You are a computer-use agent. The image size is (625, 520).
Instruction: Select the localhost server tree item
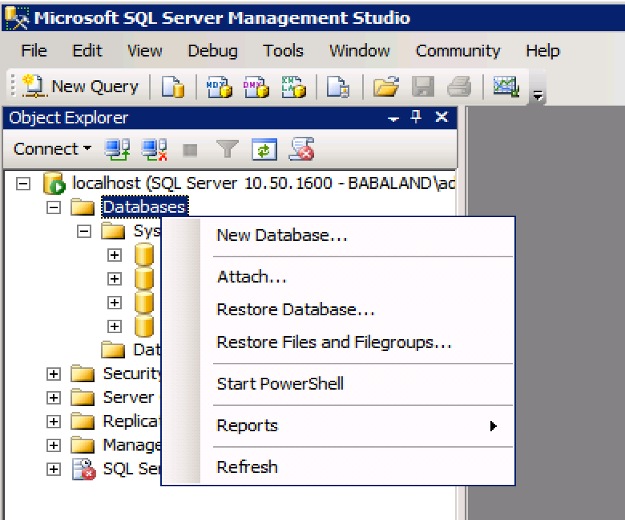263,183
